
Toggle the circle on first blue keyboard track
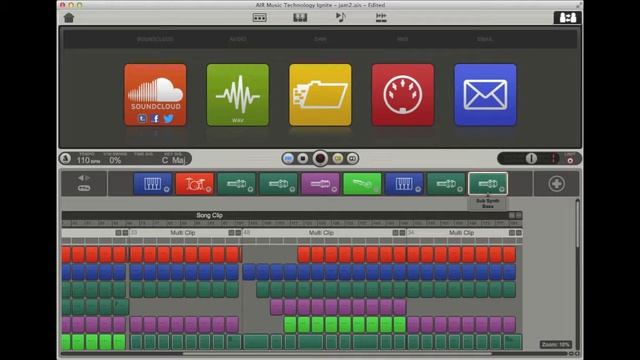(167, 189)
